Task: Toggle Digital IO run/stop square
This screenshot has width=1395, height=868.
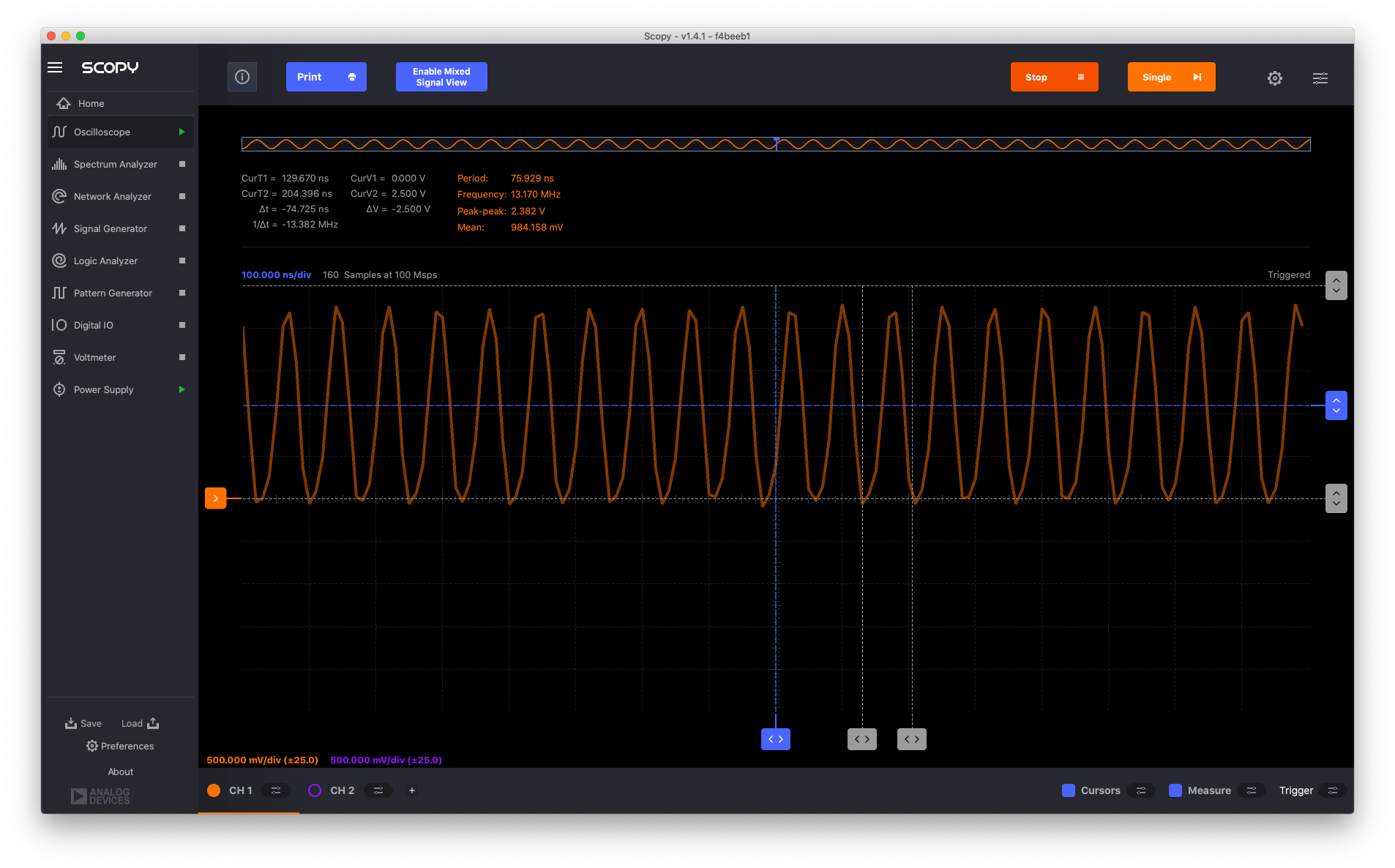Action: [x=182, y=325]
